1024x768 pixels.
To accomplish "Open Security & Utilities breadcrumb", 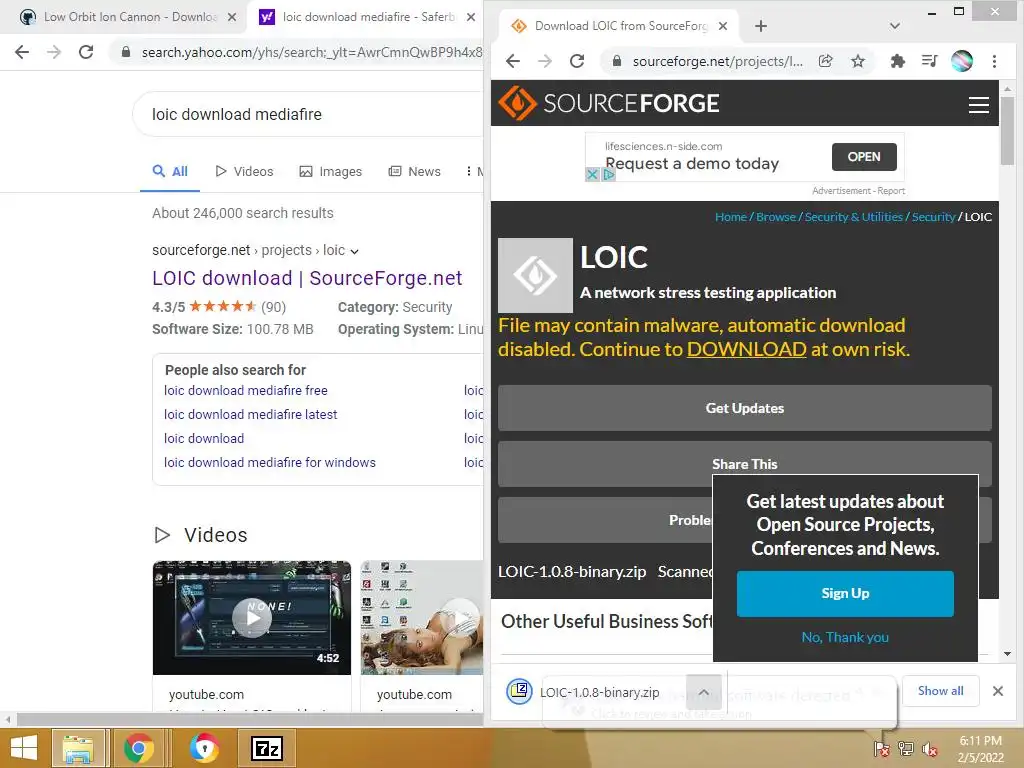I will tap(854, 217).
